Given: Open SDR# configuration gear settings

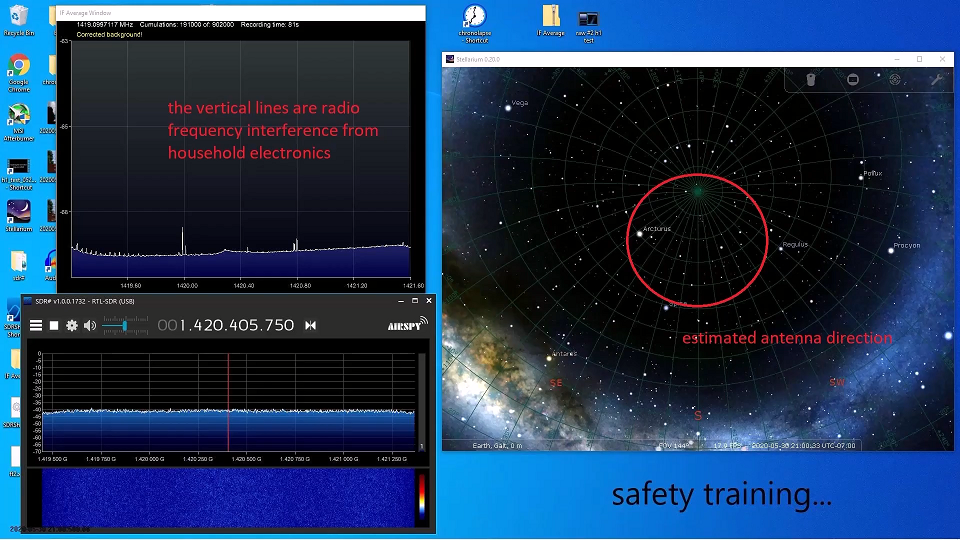Looking at the screenshot, I should click(x=72, y=325).
